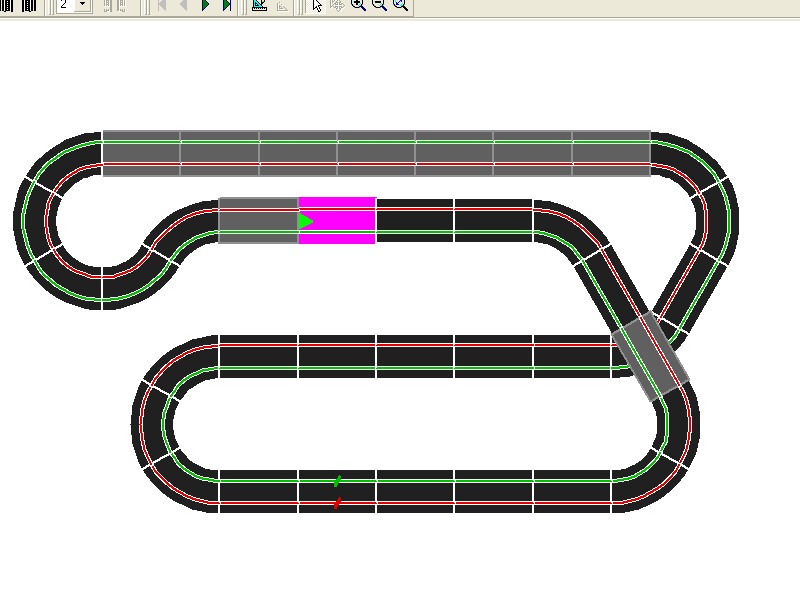Select the four-arrow move tool

point(337,5)
